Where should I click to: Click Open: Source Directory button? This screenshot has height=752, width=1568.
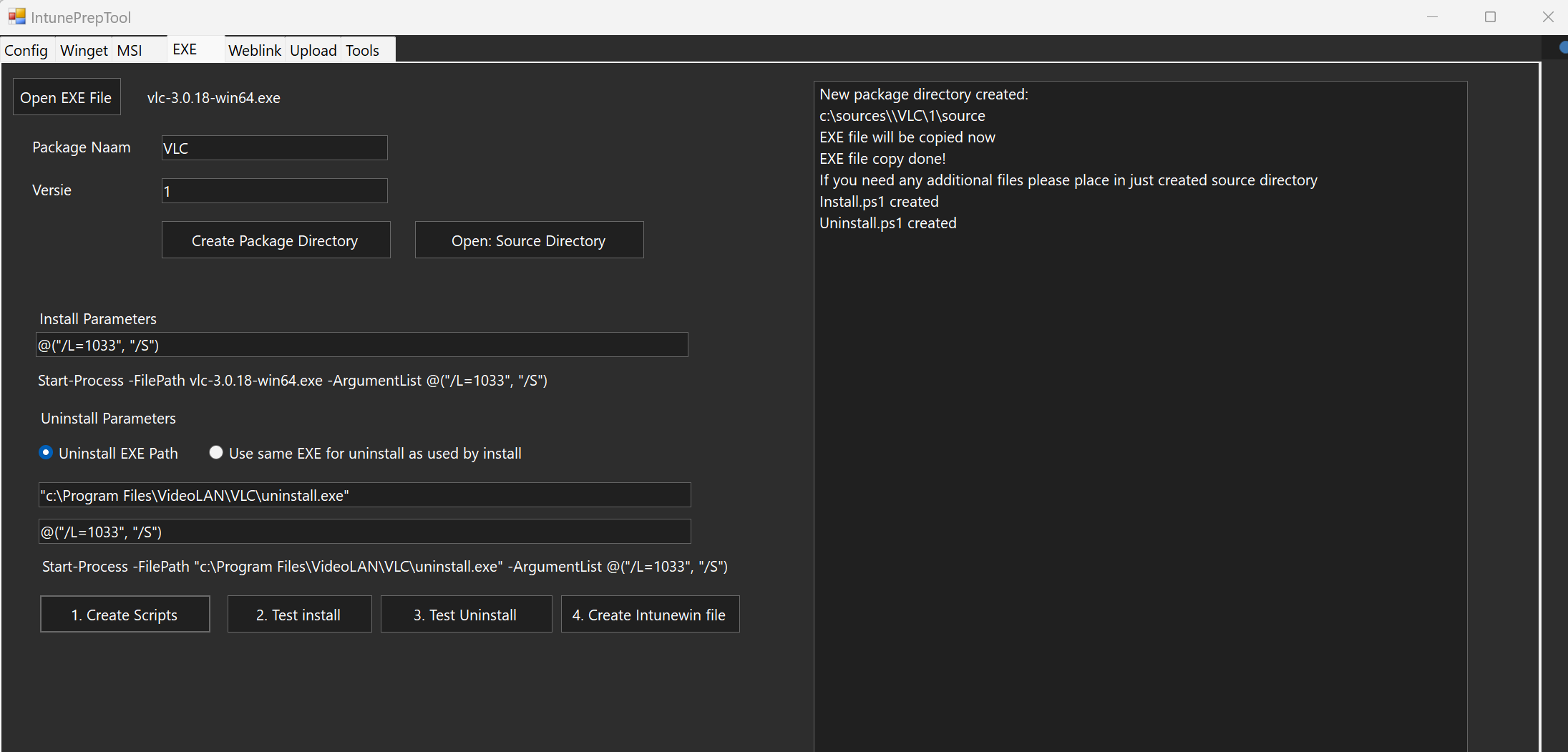[529, 240]
